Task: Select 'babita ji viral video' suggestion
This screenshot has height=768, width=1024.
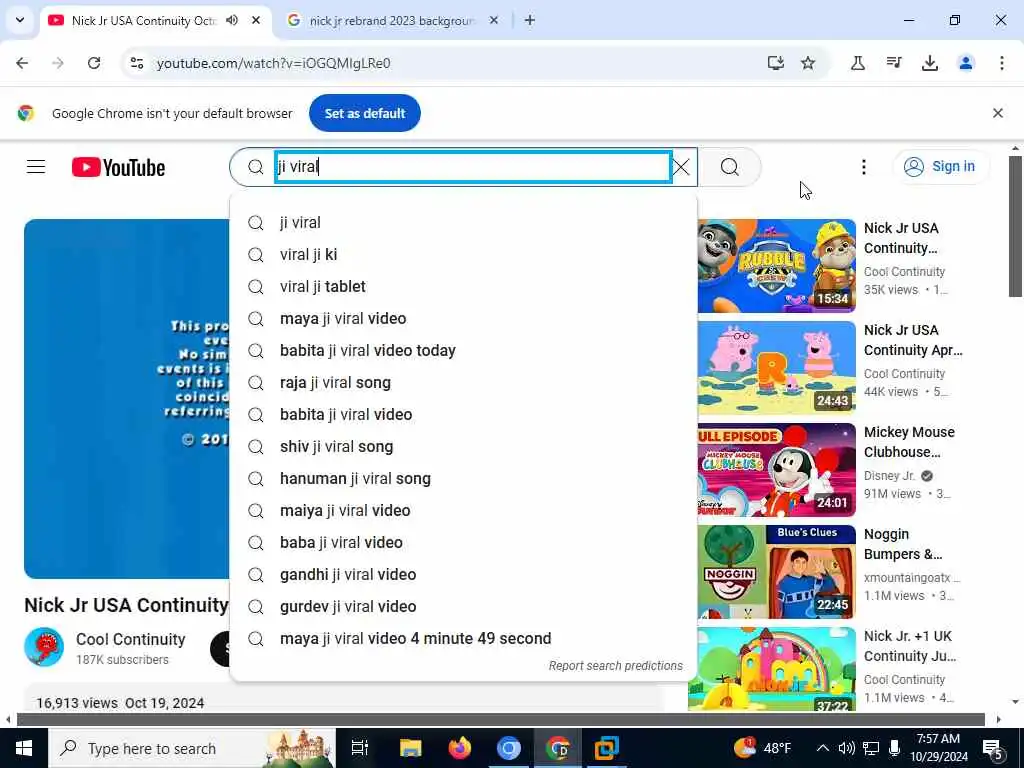Action: click(464, 415)
